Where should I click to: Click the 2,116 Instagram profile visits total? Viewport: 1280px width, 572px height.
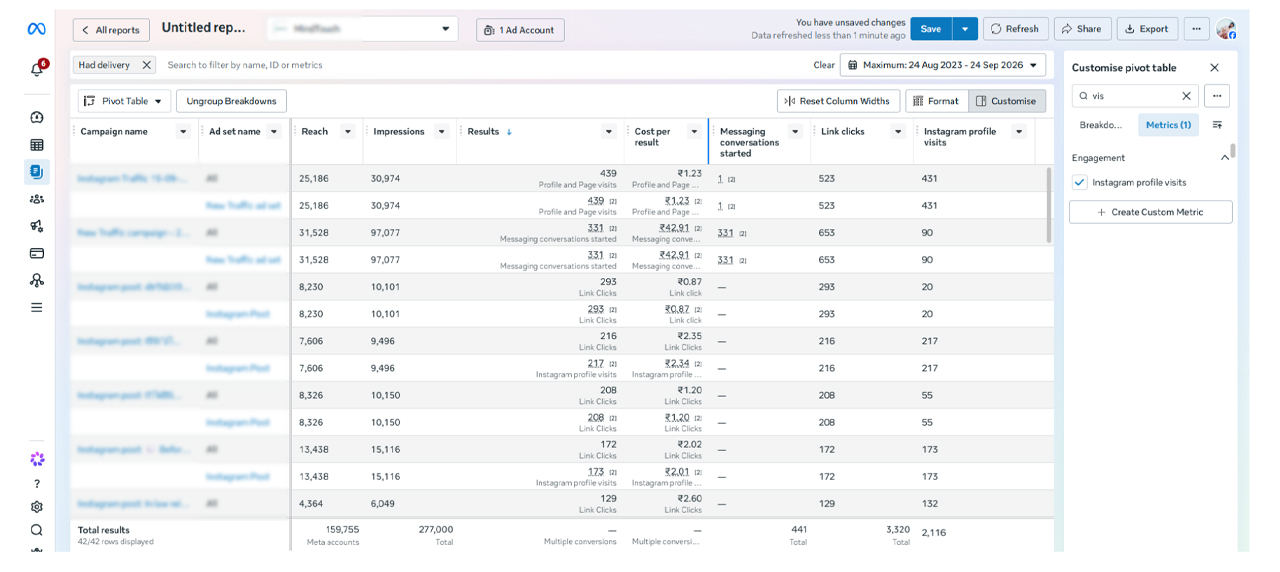[934, 532]
